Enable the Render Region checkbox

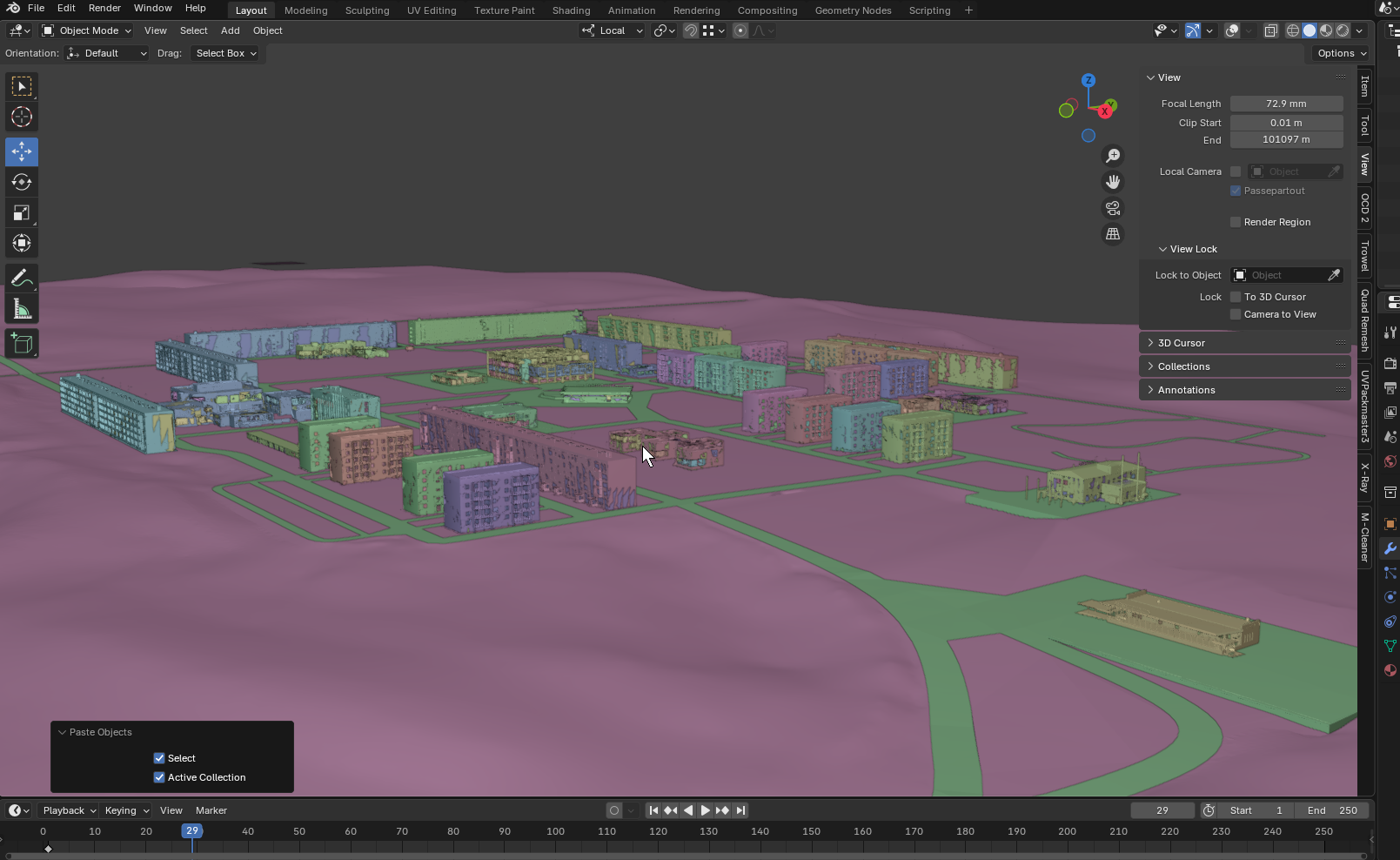click(x=1236, y=222)
